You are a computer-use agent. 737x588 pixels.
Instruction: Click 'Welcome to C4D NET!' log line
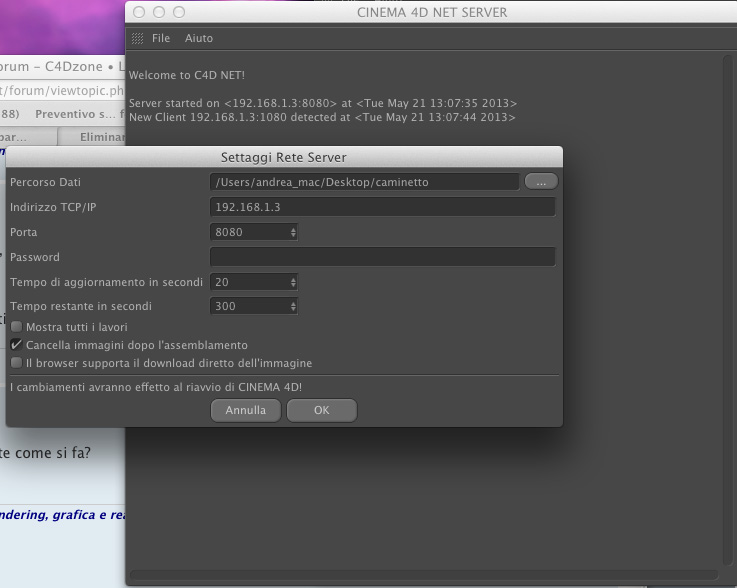tap(187, 75)
